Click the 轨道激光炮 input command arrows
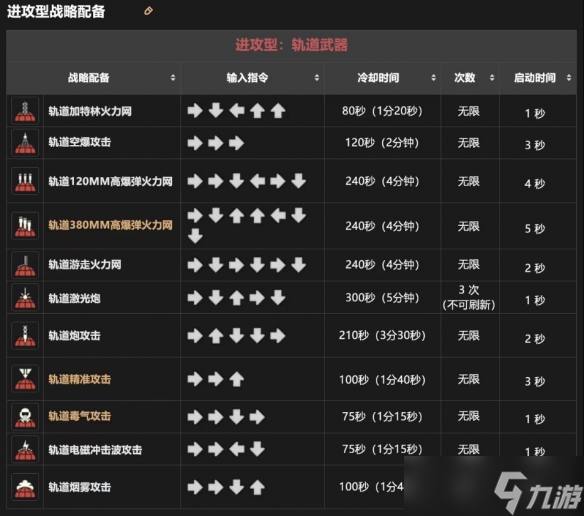This screenshot has height=516, width=584. coord(237,298)
